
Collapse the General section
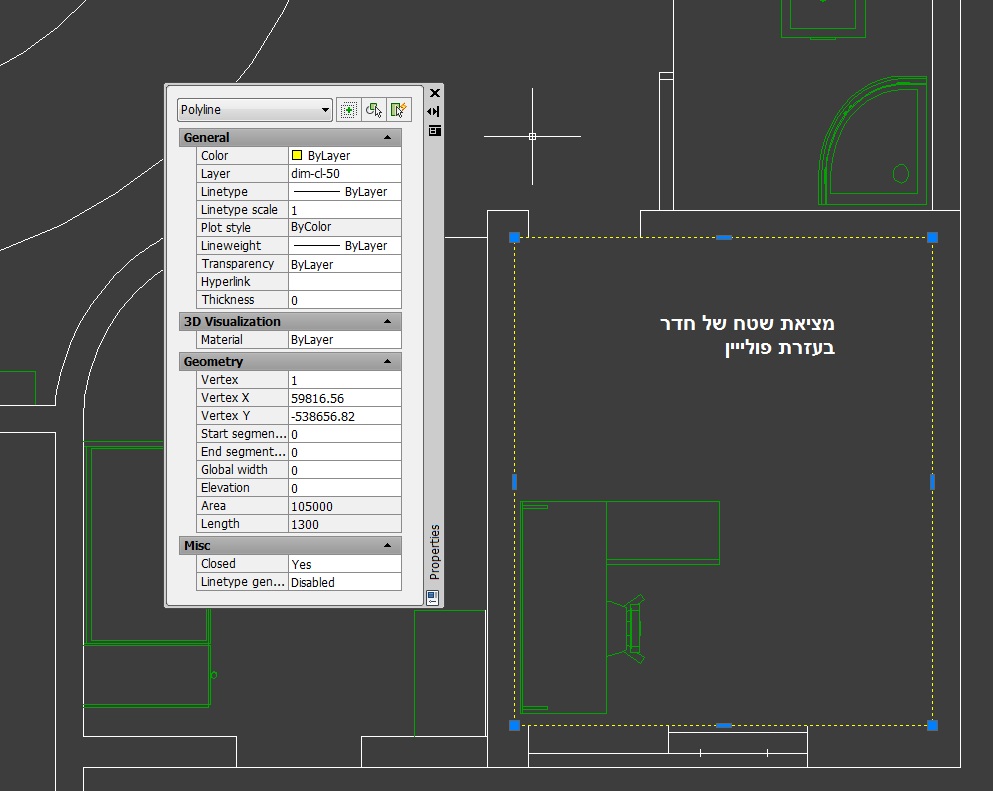click(387, 138)
